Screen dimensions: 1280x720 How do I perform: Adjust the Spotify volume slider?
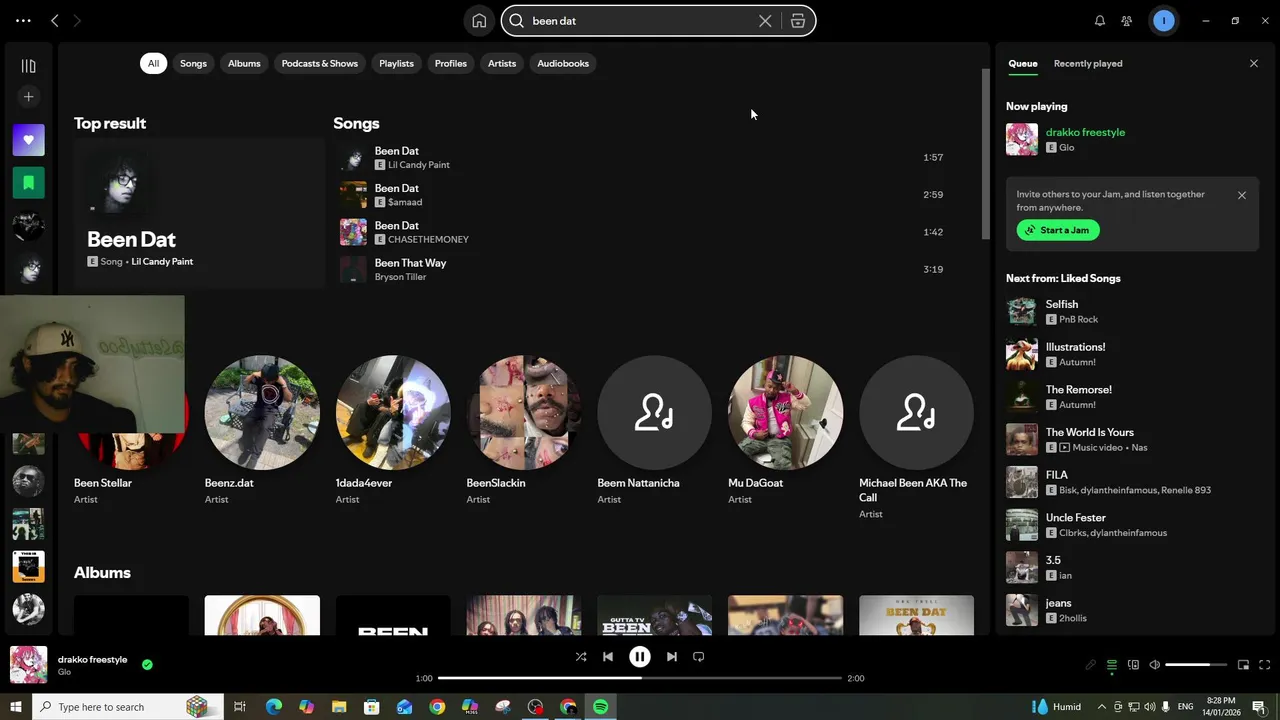tap(1195, 665)
